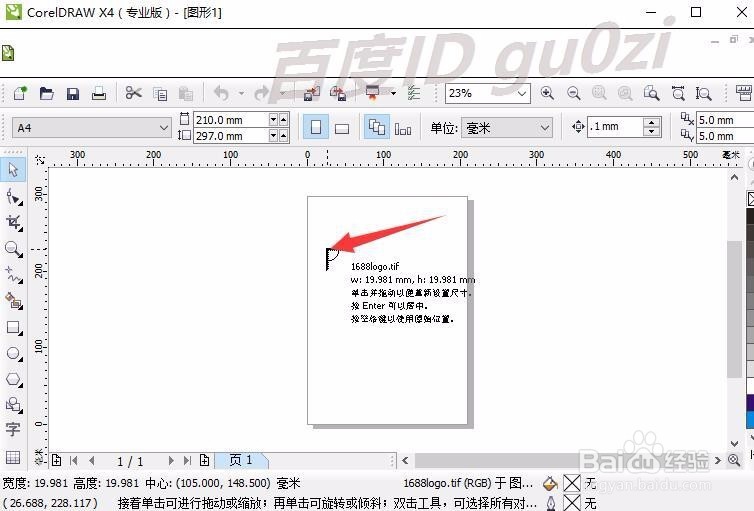Image resolution: width=754 pixels, height=511 pixels.
Task: Click the .1 mm nudge offset field
Action: [x=615, y=126]
